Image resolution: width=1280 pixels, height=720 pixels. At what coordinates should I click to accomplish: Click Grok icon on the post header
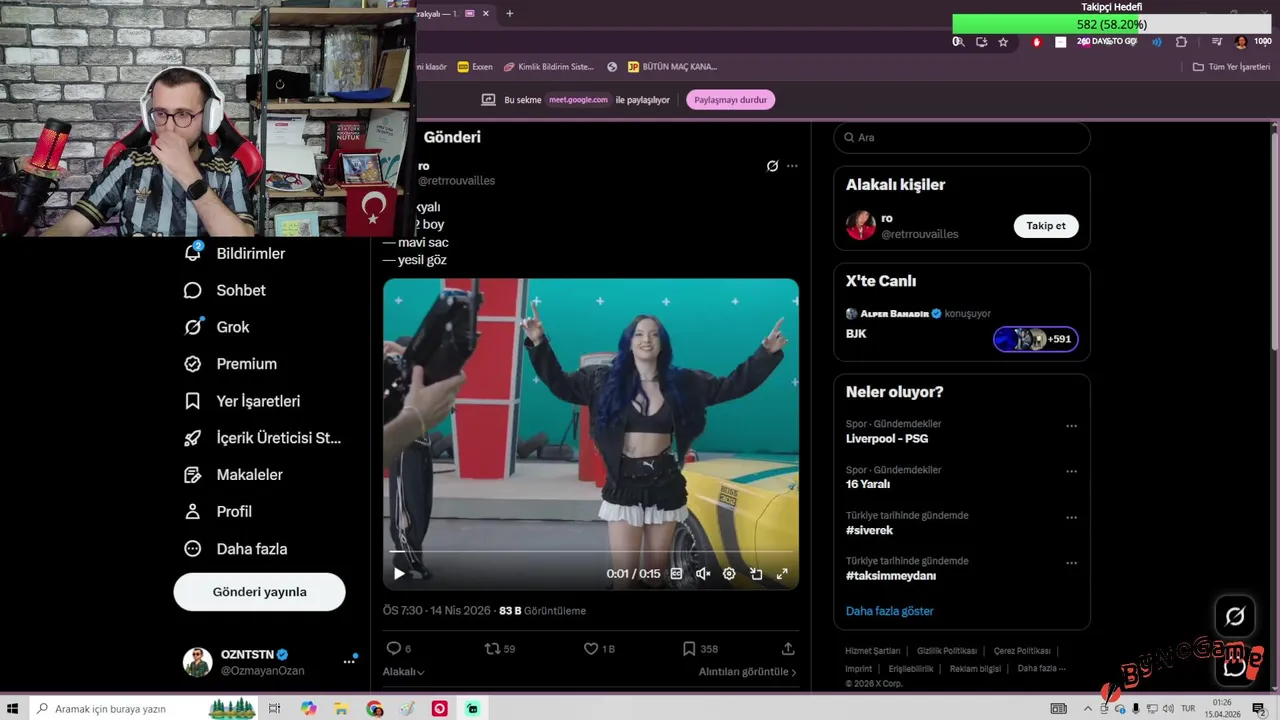tap(772, 166)
